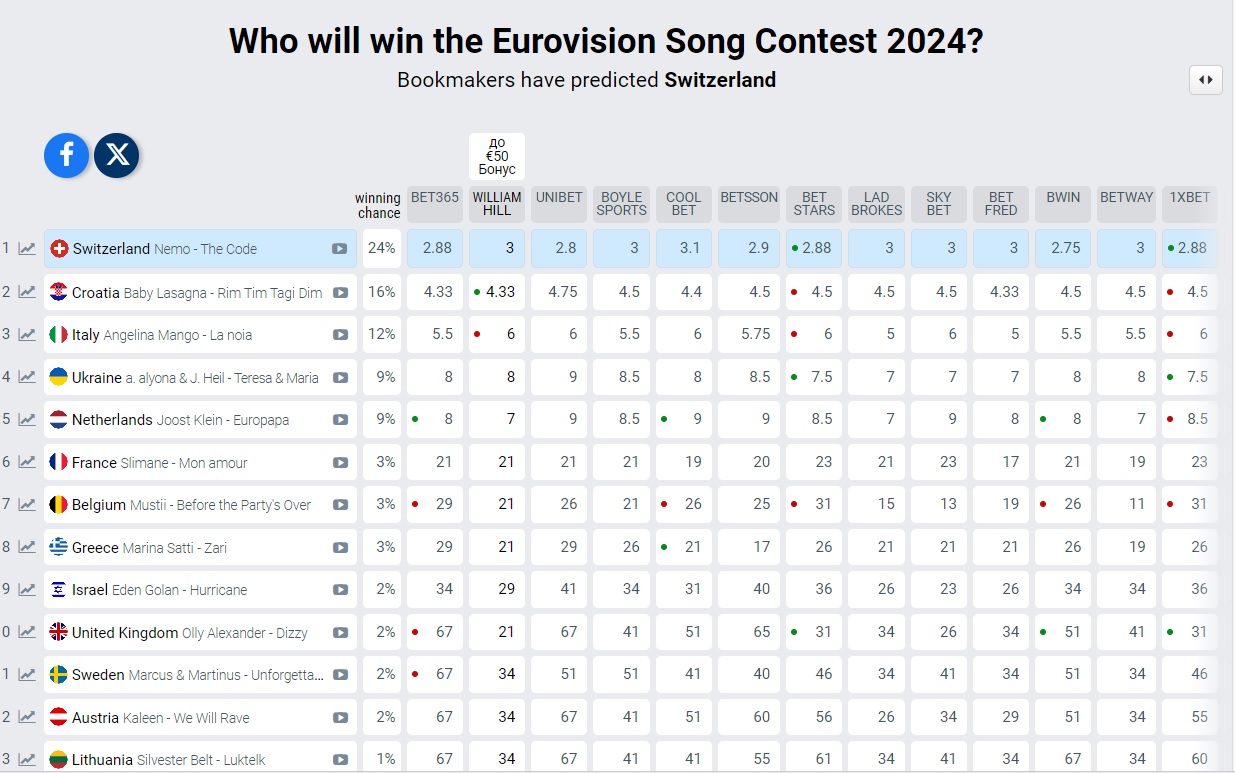Screen dimensions: 1235x773
Task: Play Sweden's "Unforgettable" video
Action: click(x=340, y=674)
